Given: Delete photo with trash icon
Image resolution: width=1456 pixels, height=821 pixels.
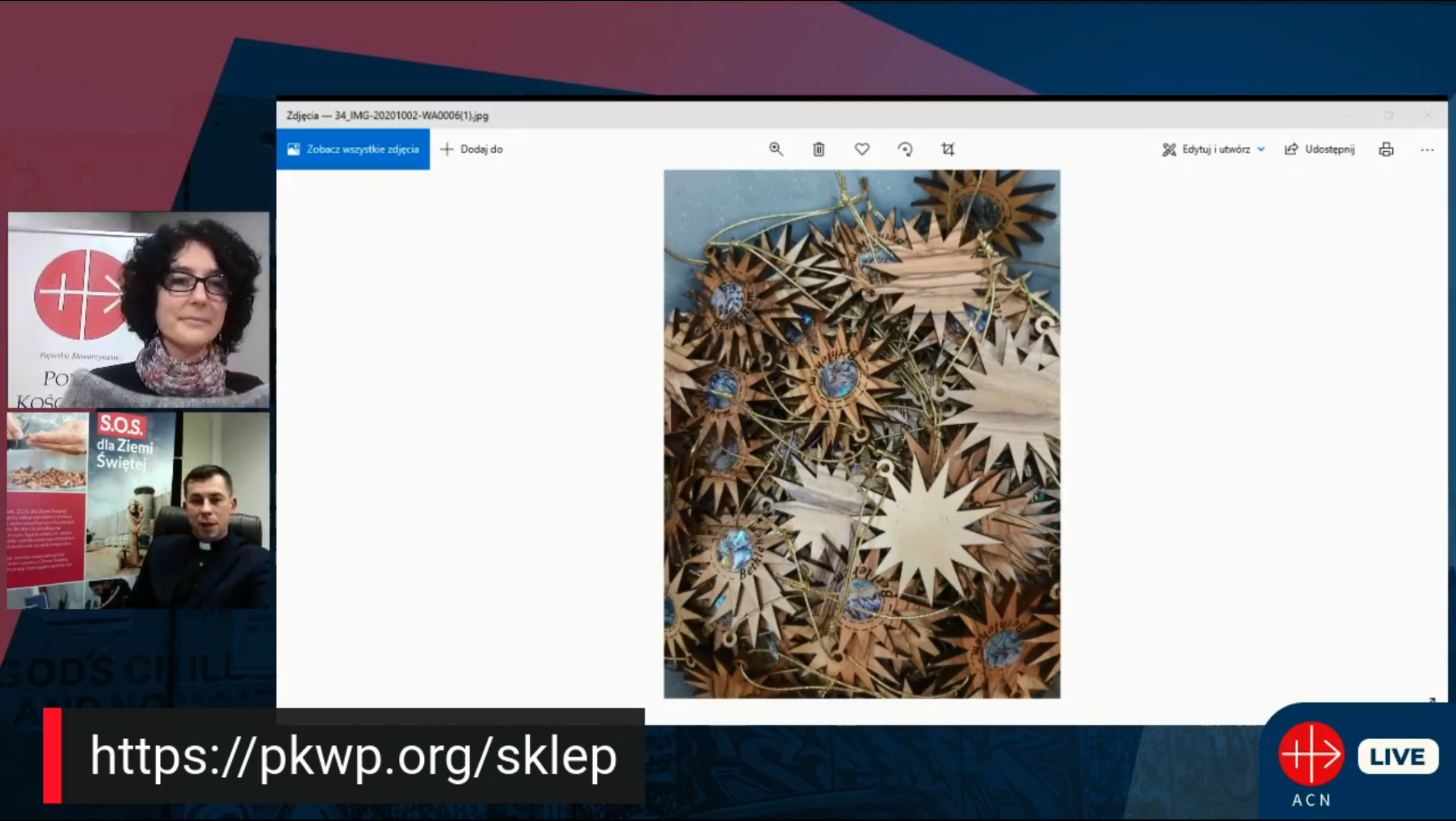Looking at the screenshot, I should pos(819,149).
